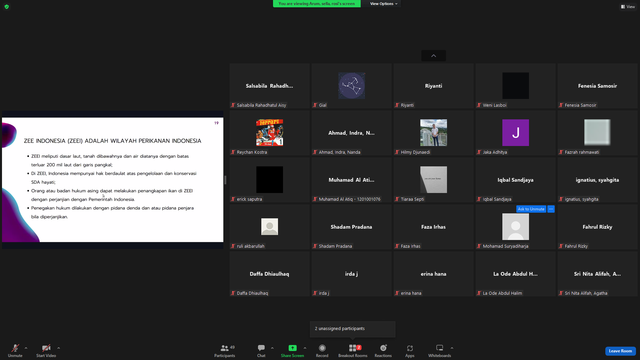Click the green Share Screen icon
640x360 pixels.
point(292,348)
